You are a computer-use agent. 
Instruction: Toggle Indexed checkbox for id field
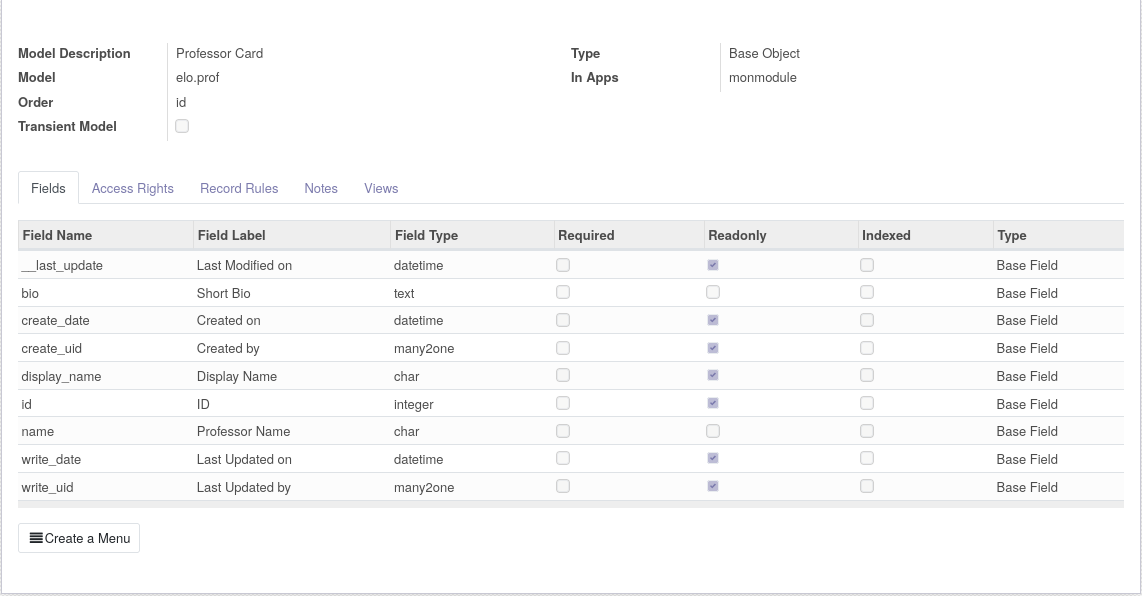click(867, 403)
